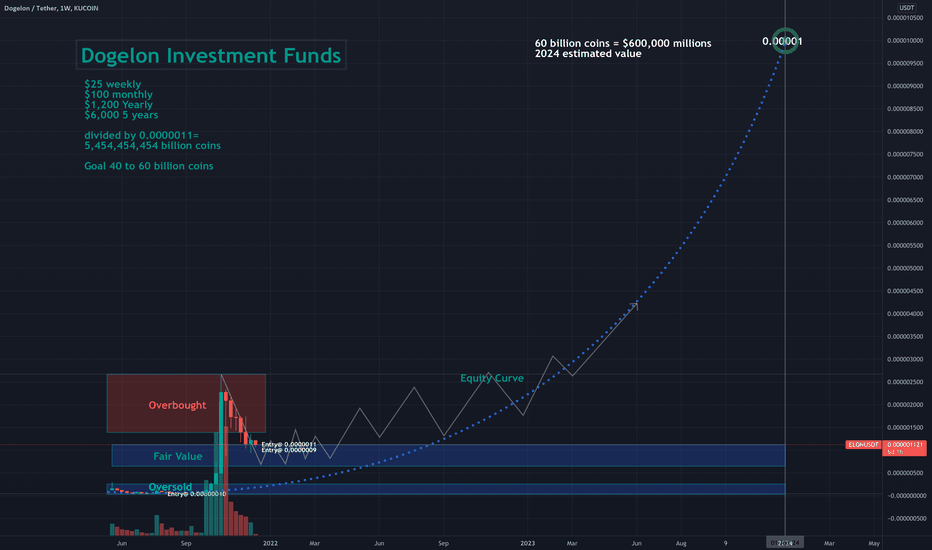Select the 2024 estimated value text
The height and width of the screenshot is (550, 932).
point(588,54)
